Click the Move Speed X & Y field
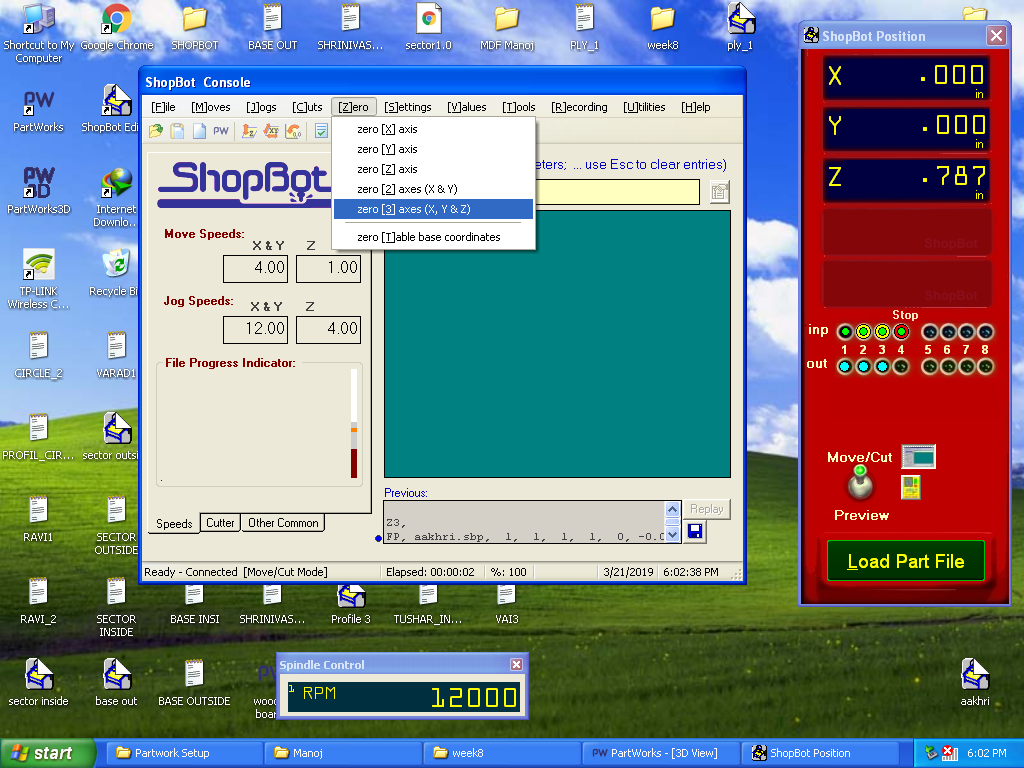 (x=255, y=268)
